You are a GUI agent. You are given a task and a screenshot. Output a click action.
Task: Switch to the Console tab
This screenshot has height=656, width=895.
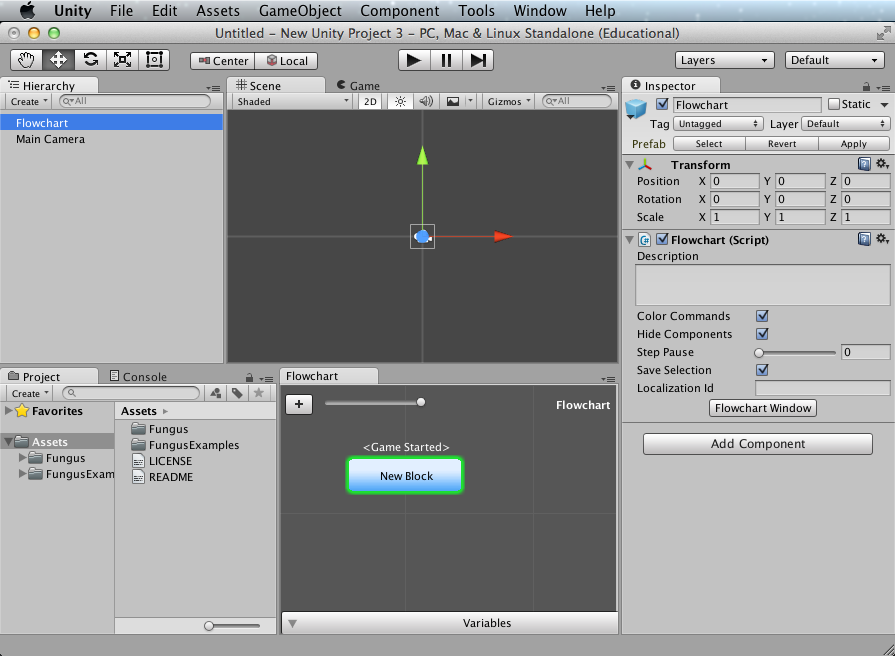pyautogui.click(x=138, y=377)
